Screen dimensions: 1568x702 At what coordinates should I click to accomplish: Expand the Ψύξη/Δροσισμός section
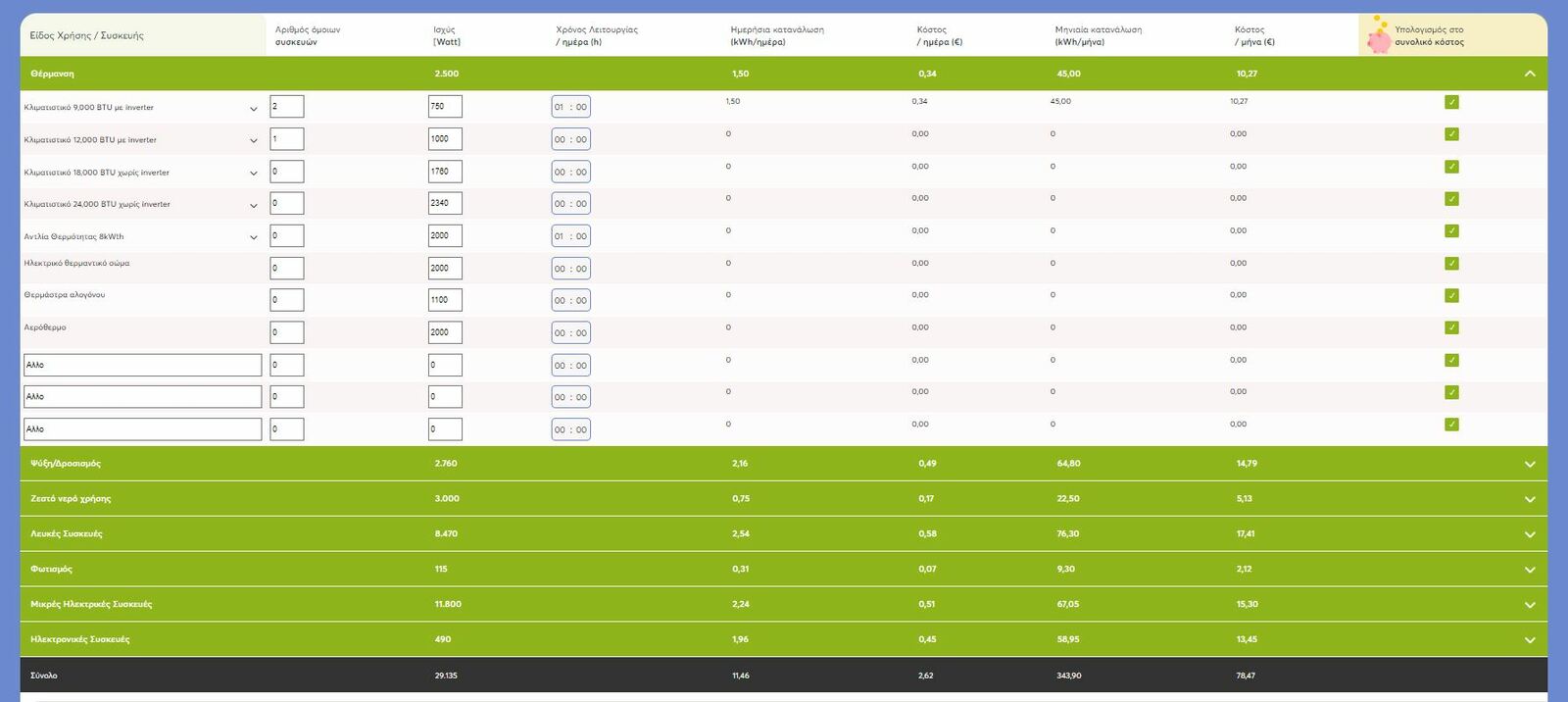click(1530, 464)
